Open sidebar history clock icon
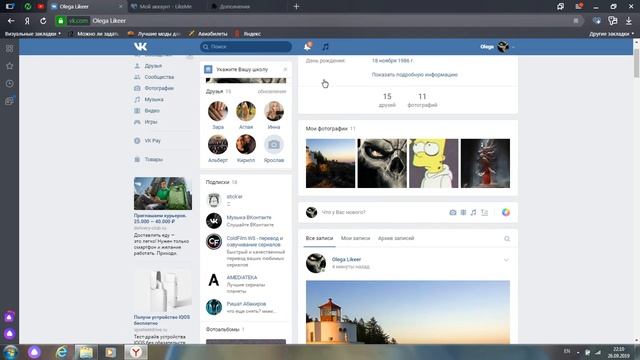This screenshot has height=360, width=640. click(x=10, y=84)
